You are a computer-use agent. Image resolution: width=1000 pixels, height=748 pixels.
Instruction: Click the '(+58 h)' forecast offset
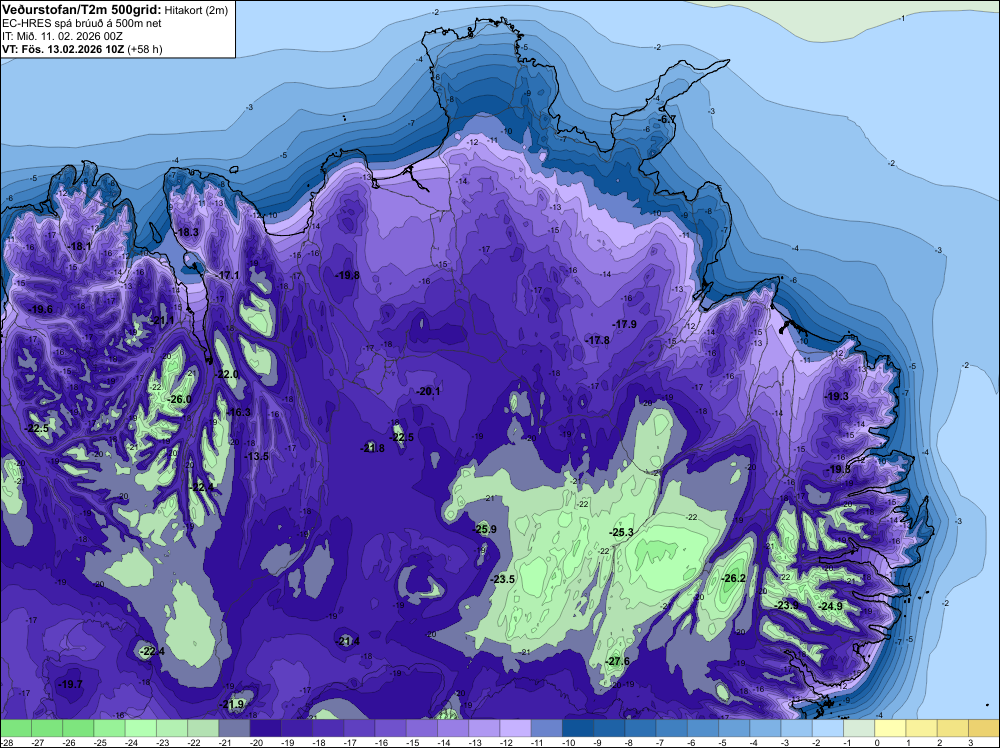145,49
